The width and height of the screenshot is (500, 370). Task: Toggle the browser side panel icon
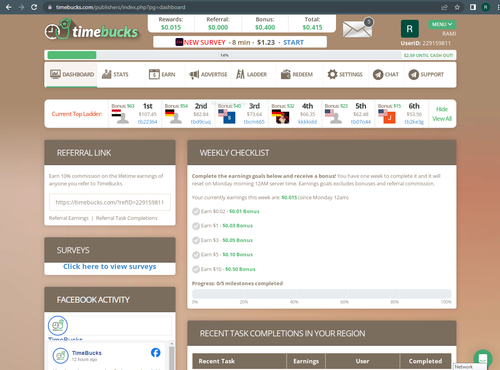473,7
